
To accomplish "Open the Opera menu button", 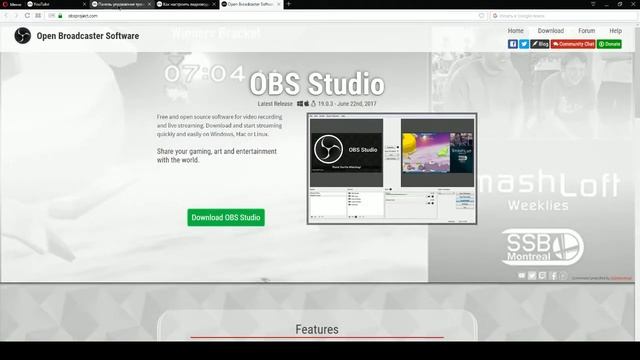I will coord(12,4).
